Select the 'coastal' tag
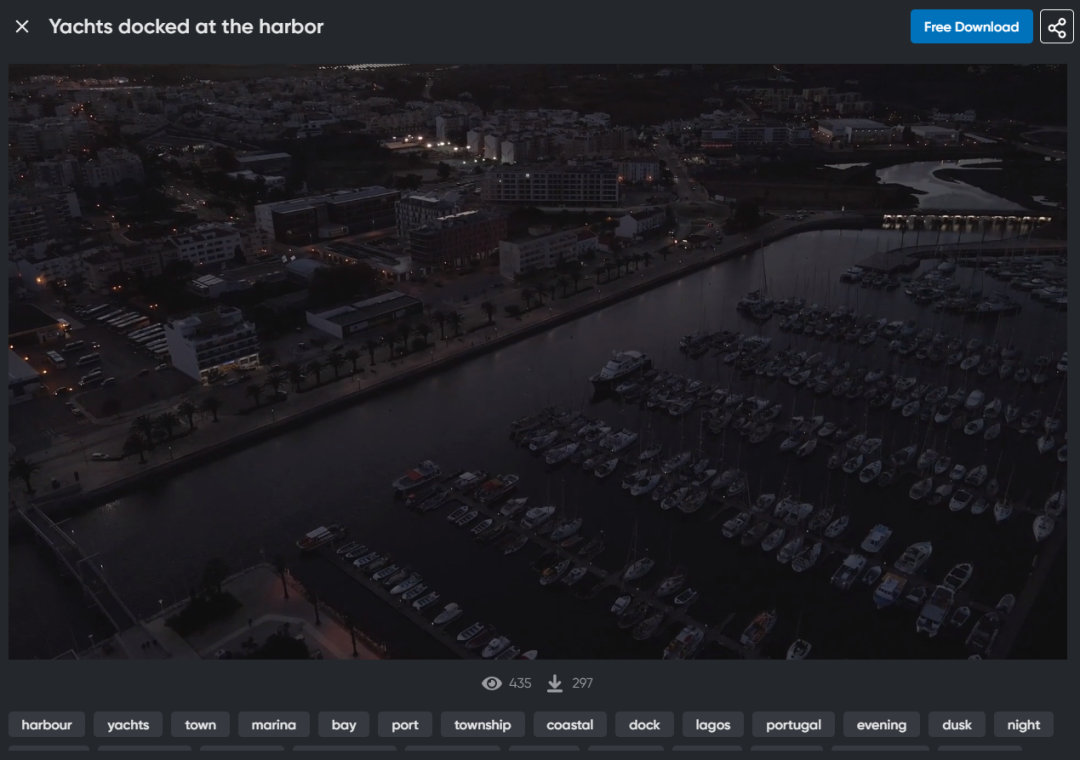The height and width of the screenshot is (760, 1080). coord(570,725)
